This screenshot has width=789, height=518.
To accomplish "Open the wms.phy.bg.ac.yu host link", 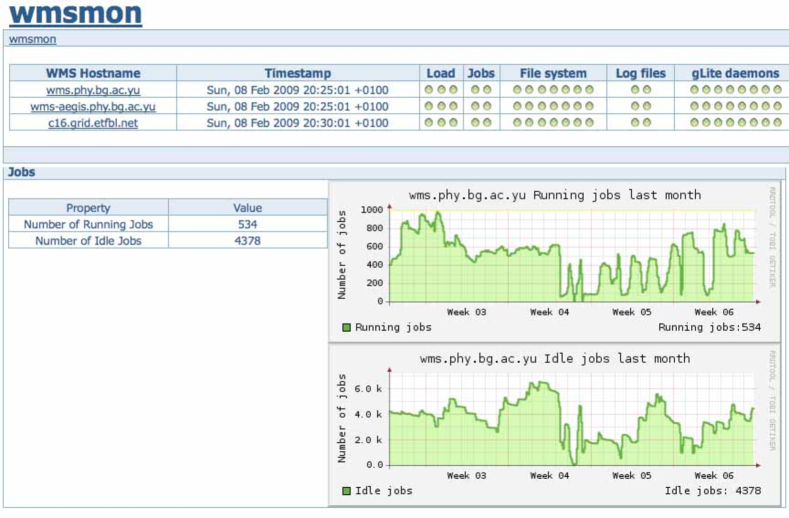I will coord(93,90).
